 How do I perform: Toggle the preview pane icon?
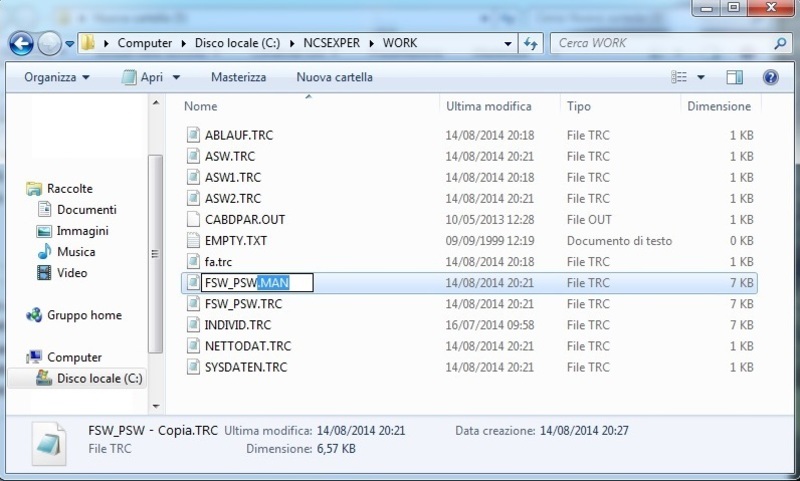(x=735, y=77)
